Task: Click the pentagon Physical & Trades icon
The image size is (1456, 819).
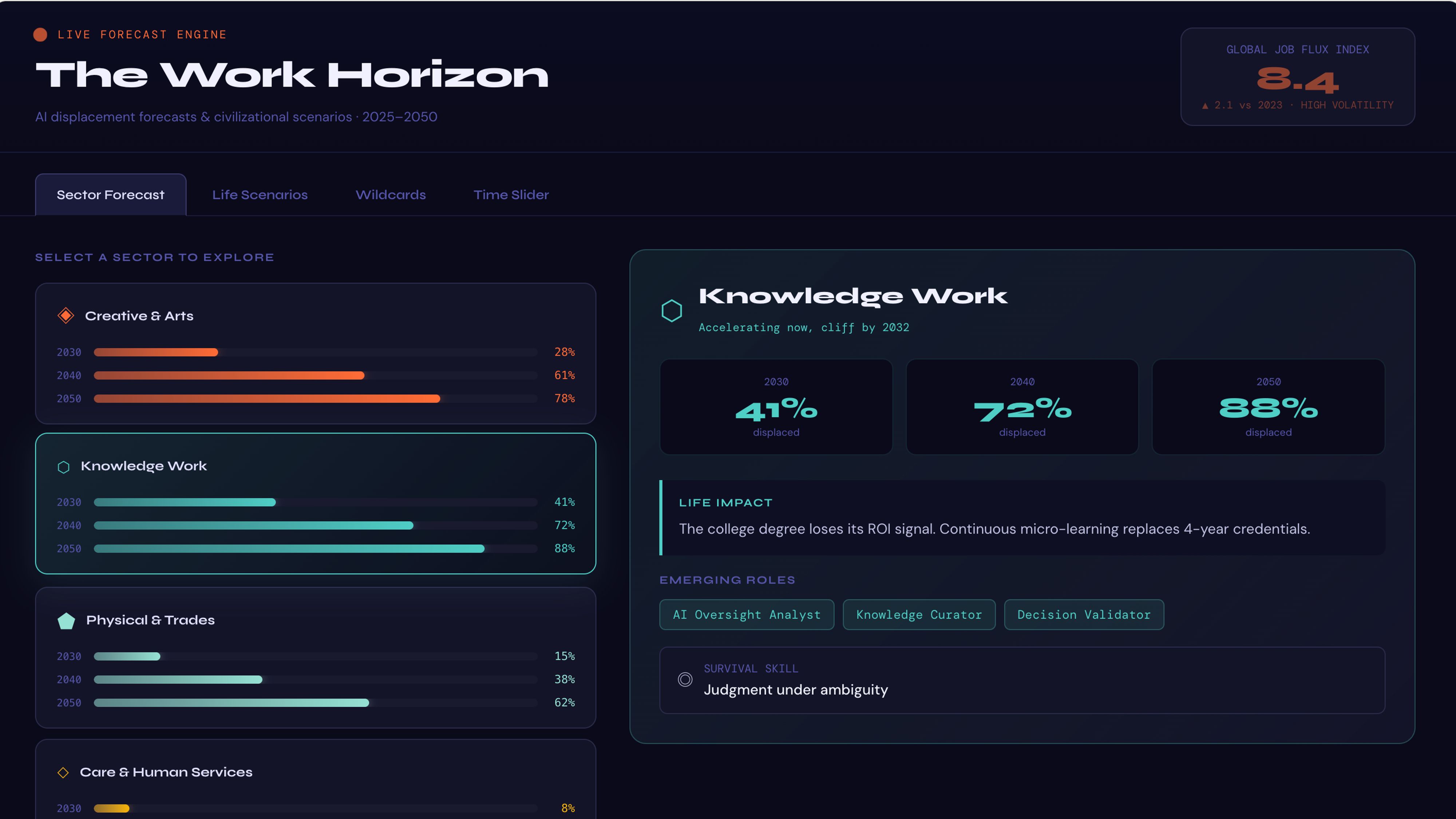Action: pyautogui.click(x=66, y=621)
